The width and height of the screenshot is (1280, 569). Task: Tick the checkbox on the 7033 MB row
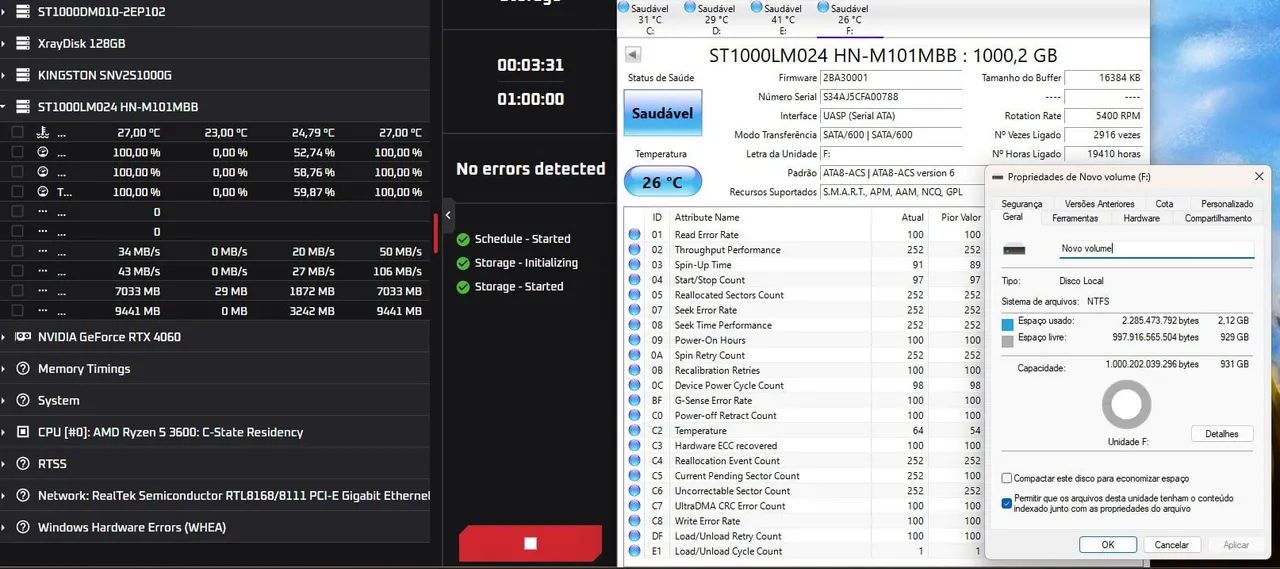(x=17, y=291)
